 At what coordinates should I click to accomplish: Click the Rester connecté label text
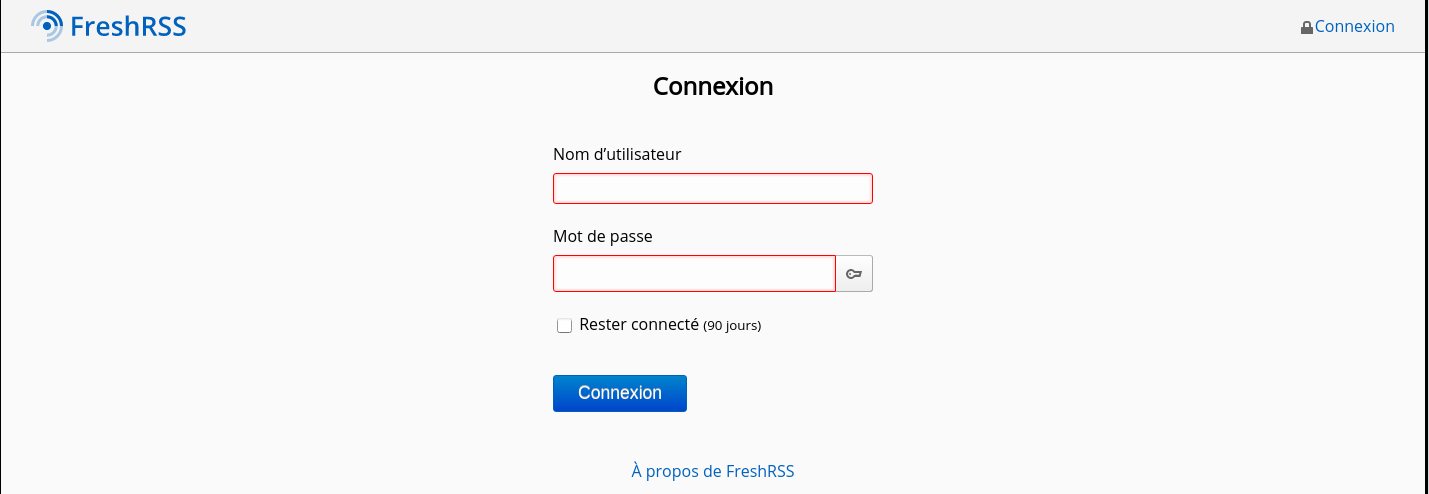pos(638,324)
